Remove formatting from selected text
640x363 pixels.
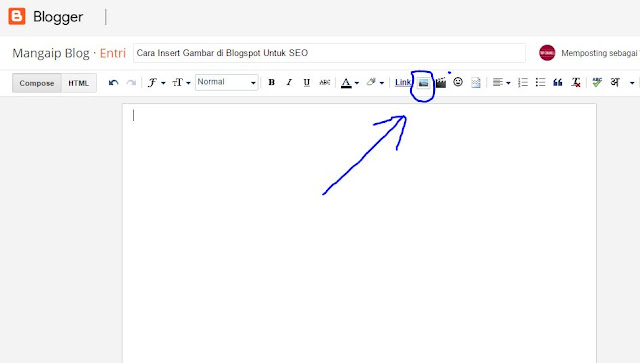click(576, 83)
